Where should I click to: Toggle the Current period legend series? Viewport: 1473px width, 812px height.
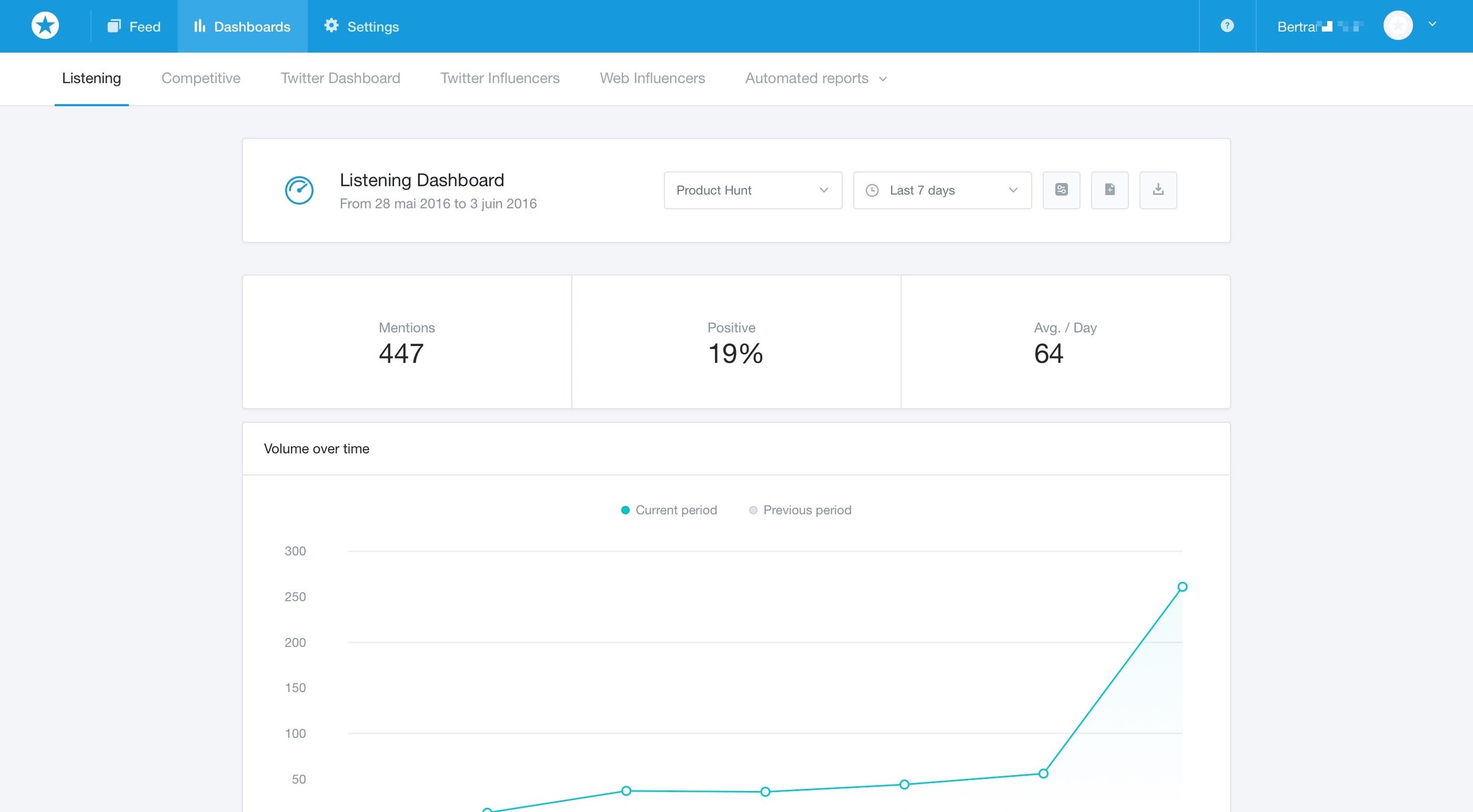pos(669,510)
